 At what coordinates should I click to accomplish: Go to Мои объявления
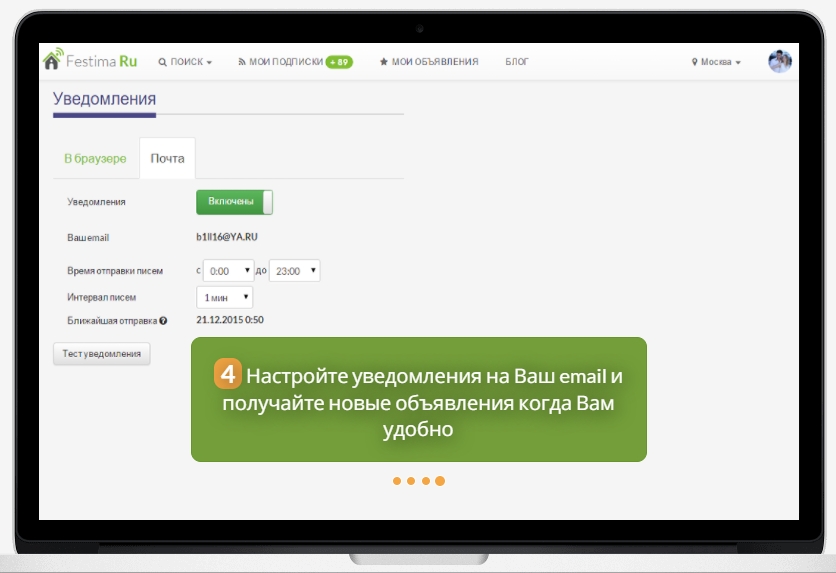(429, 62)
